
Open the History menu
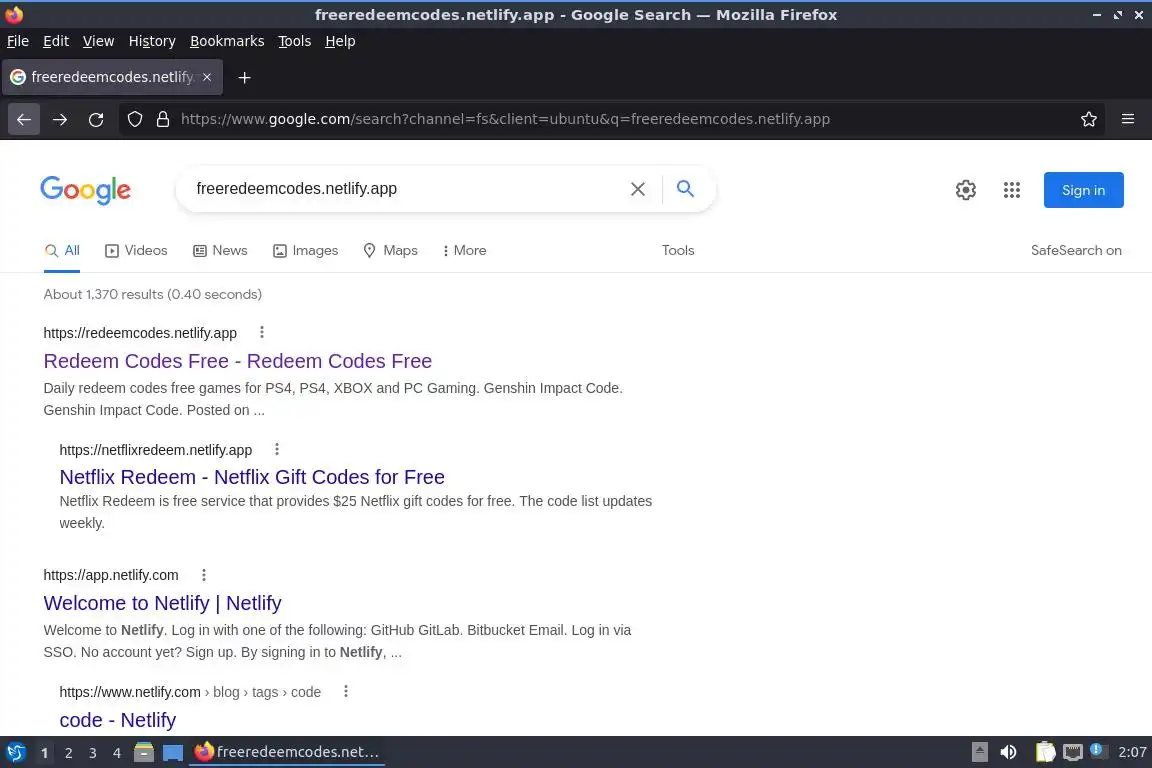152,41
